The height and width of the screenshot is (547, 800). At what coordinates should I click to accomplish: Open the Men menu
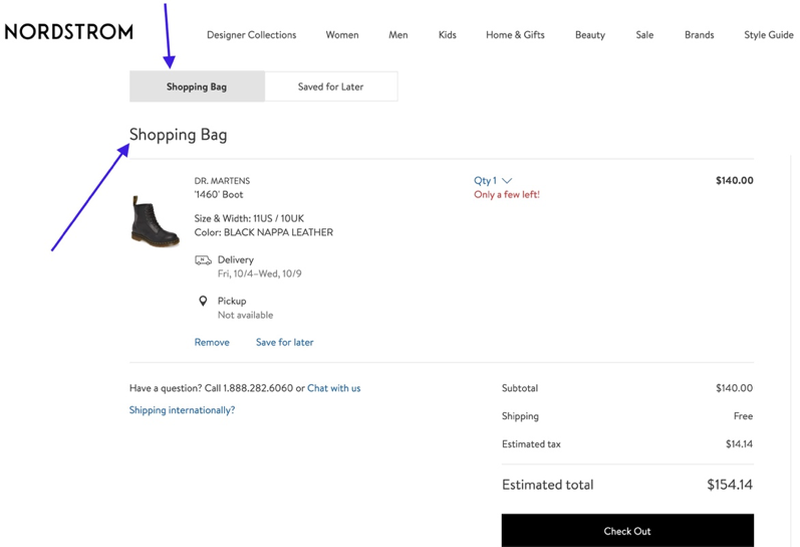point(398,35)
